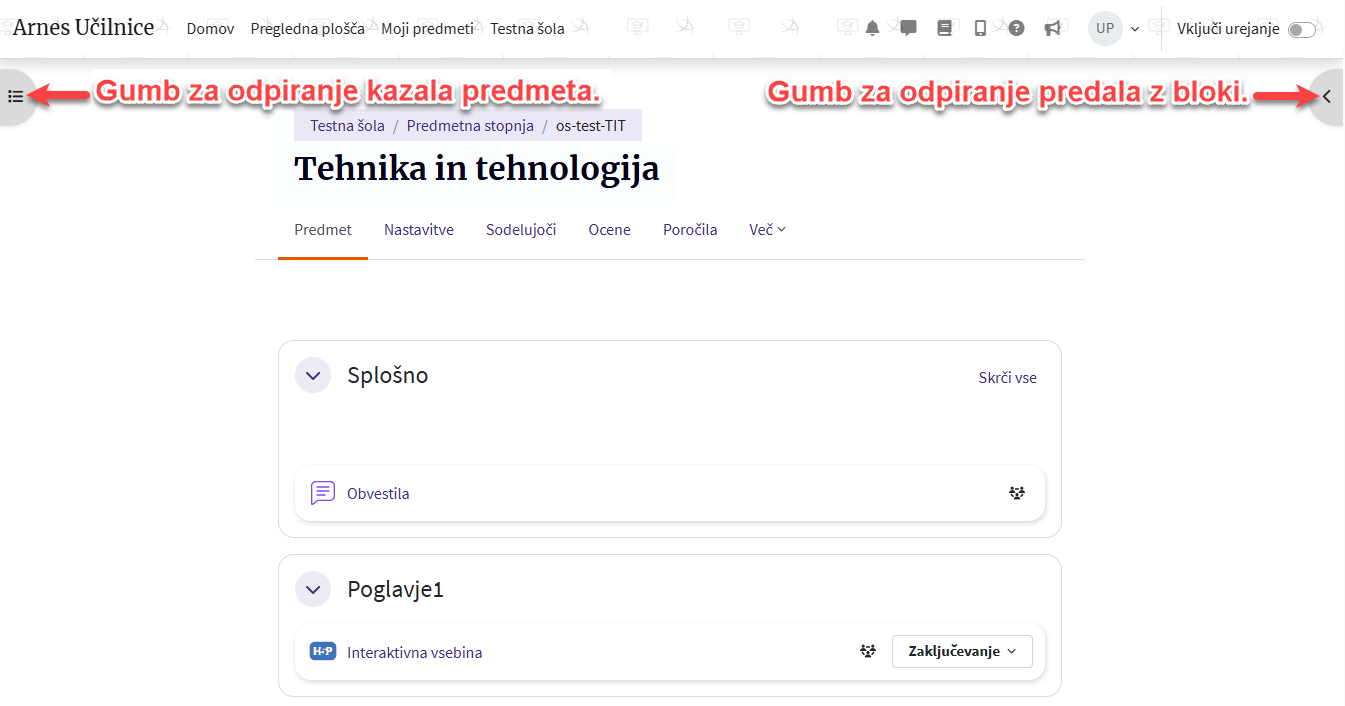
Task: Open the Interaktivna vsebina activity
Action: [414, 653]
